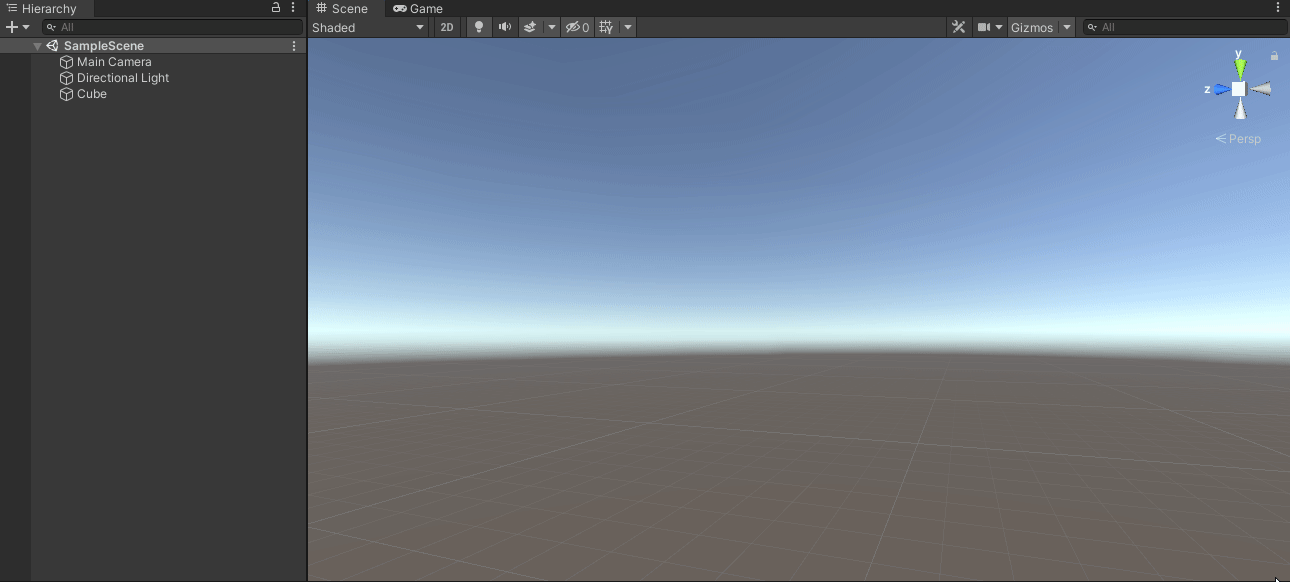Select the Cube object in Hierarchy
Viewport: 1290px width, 582px height.
tap(92, 94)
